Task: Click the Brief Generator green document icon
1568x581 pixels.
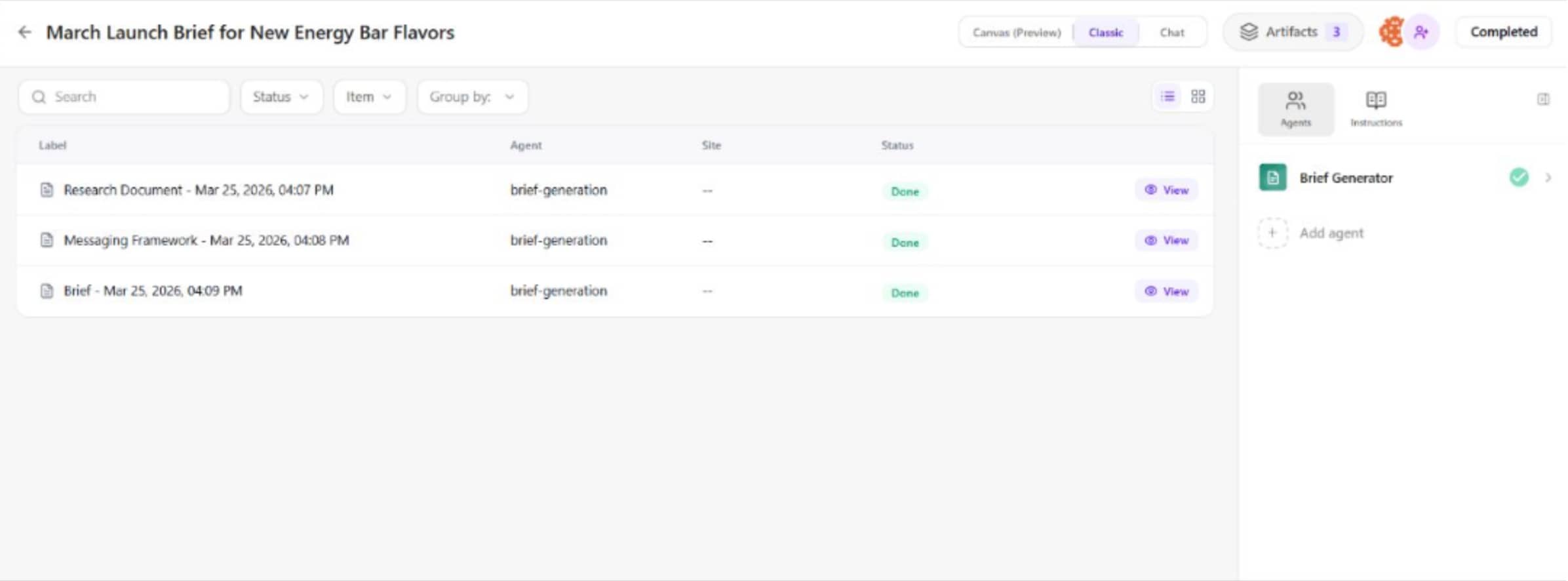Action: pyautogui.click(x=1272, y=177)
